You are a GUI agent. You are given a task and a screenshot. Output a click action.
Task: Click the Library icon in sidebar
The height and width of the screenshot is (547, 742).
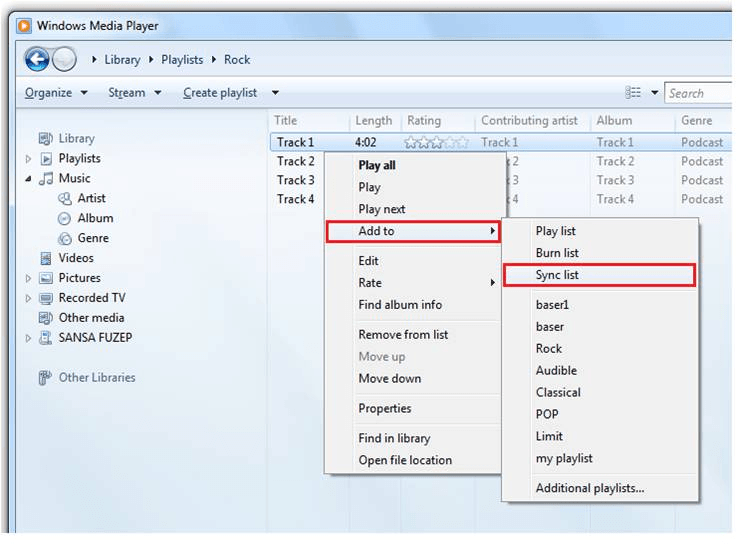[x=46, y=139]
